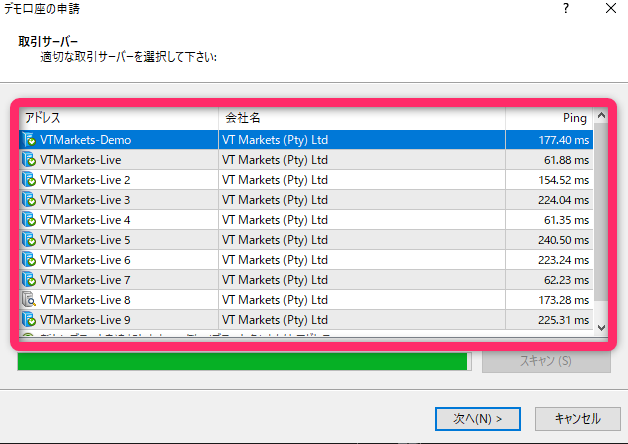Image resolution: width=628 pixels, height=444 pixels.
Task: Click the 177.40 ms ping value
Action: click(564, 140)
